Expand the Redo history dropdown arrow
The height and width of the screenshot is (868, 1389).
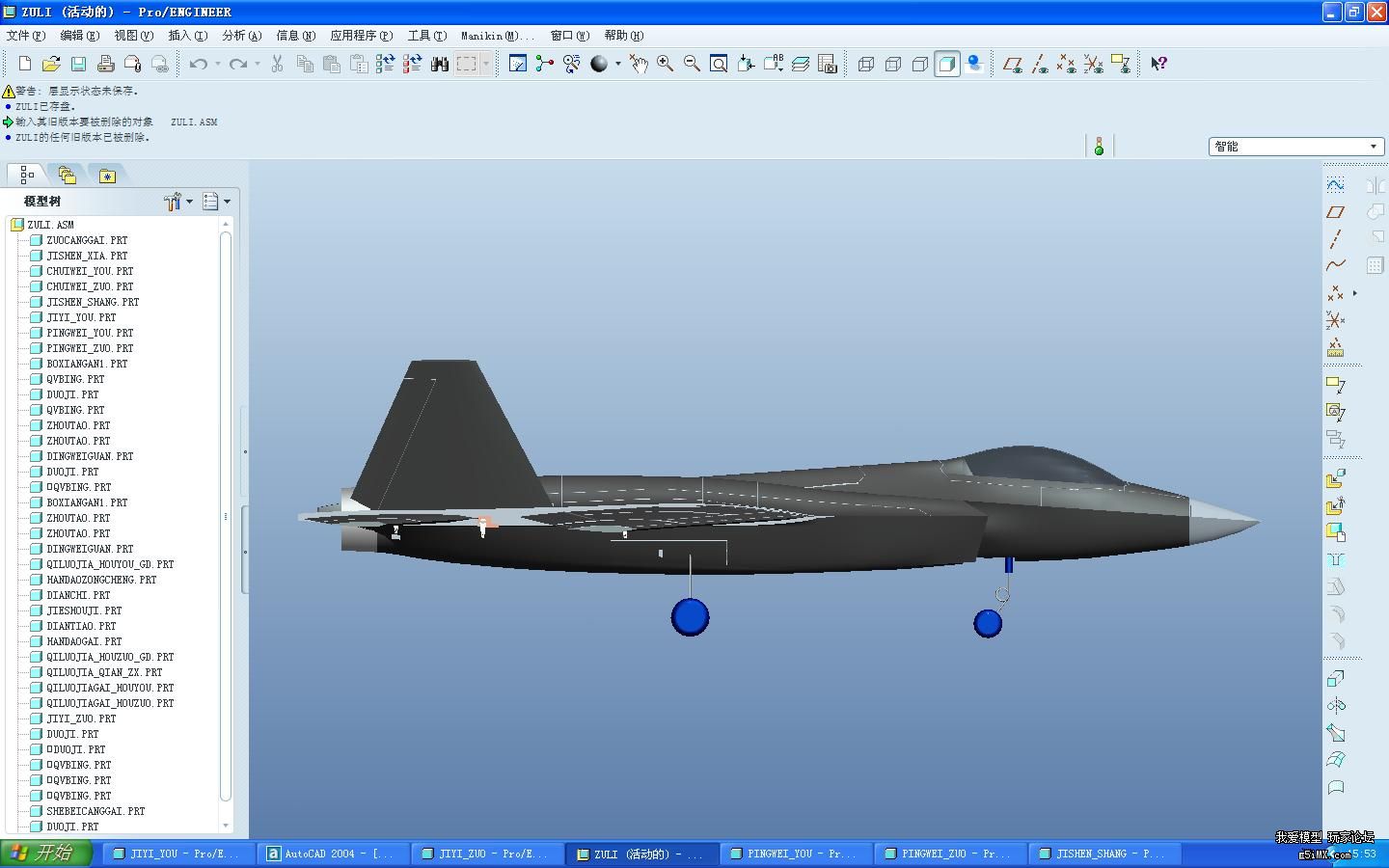(258, 64)
